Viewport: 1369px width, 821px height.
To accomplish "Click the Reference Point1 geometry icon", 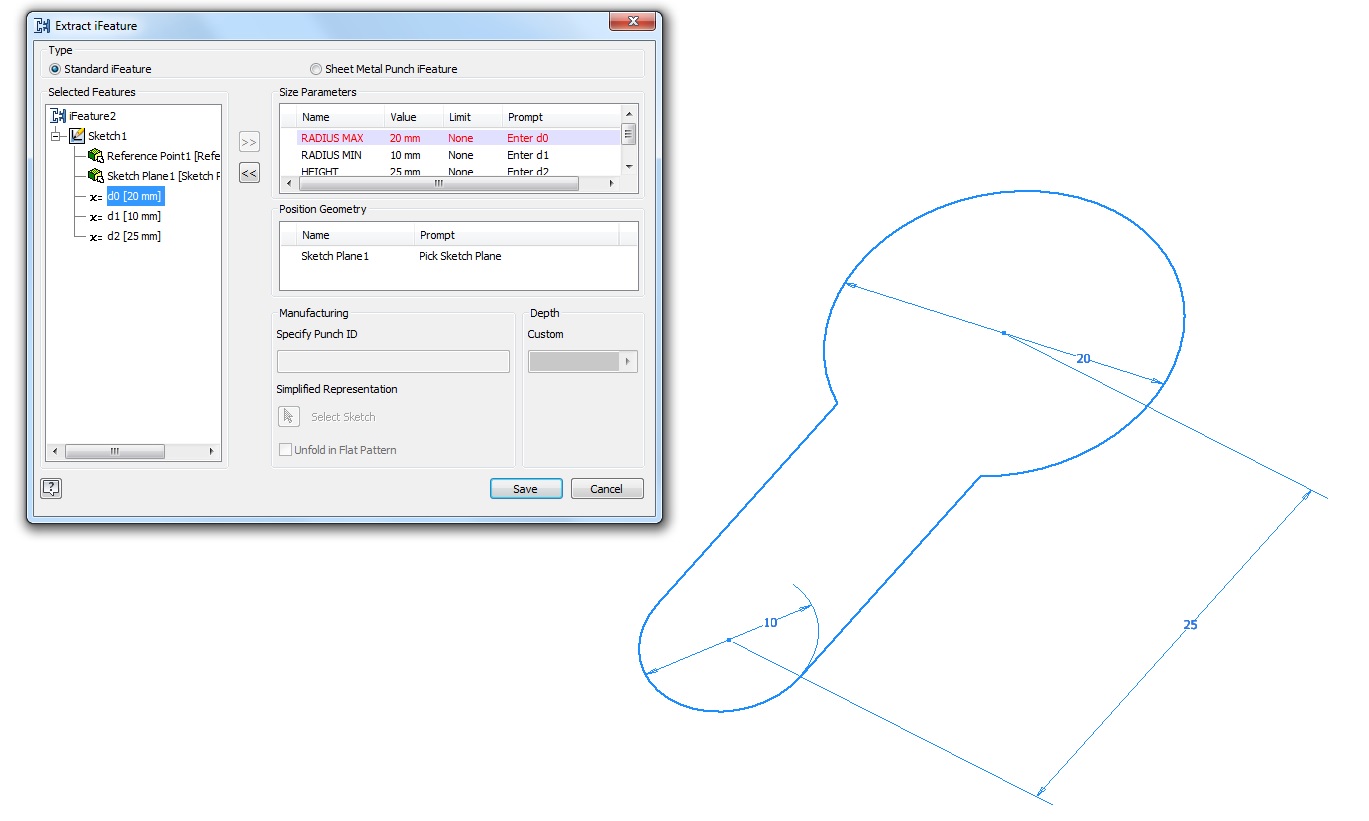I will [96, 156].
